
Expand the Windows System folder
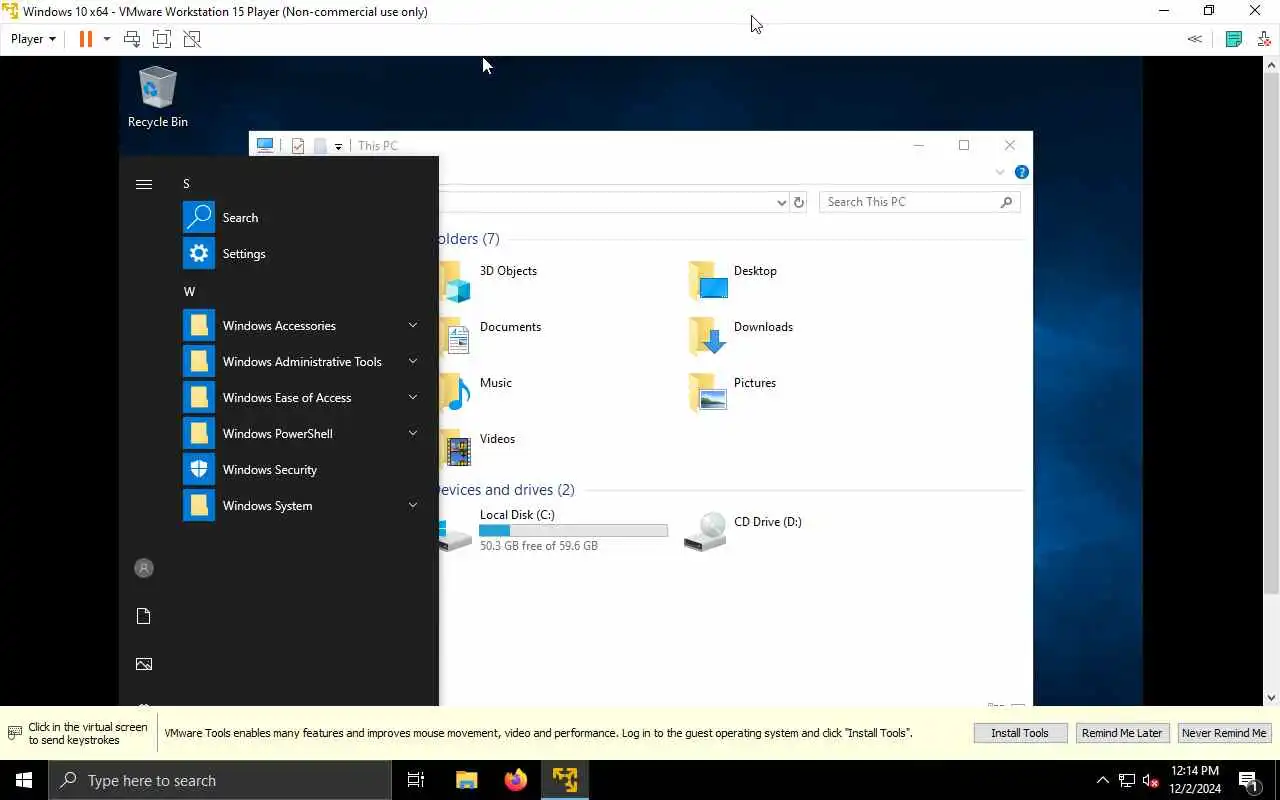point(300,505)
